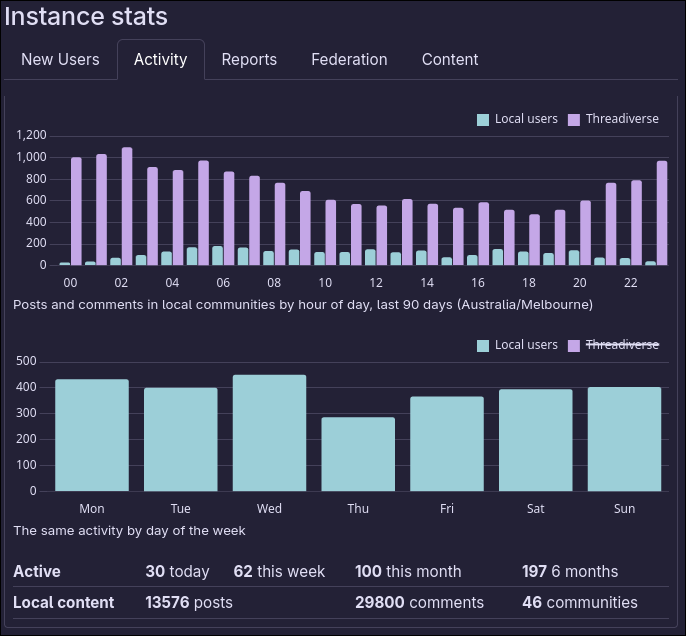Select the Activity tab
Viewport: 686px width, 636px height.
161,59
